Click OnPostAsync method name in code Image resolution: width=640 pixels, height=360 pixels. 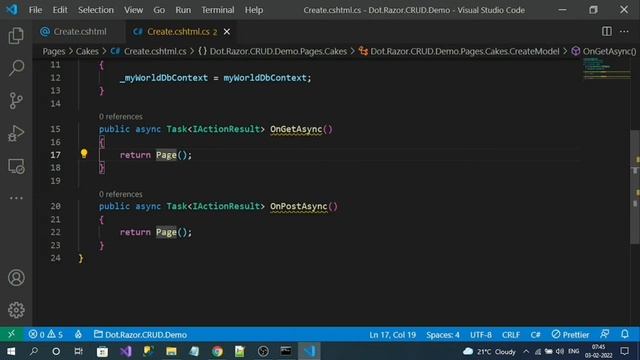pos(298,207)
